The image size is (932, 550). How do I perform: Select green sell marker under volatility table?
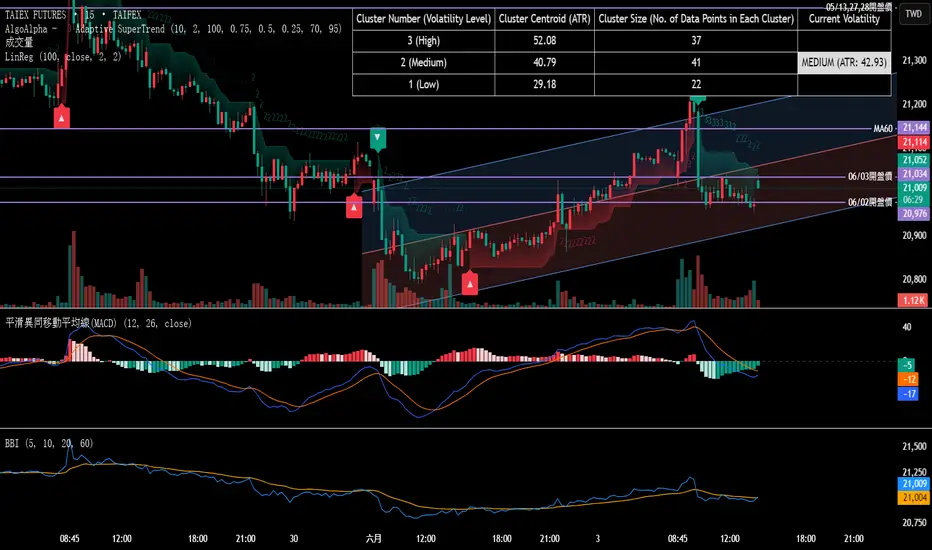pos(698,99)
